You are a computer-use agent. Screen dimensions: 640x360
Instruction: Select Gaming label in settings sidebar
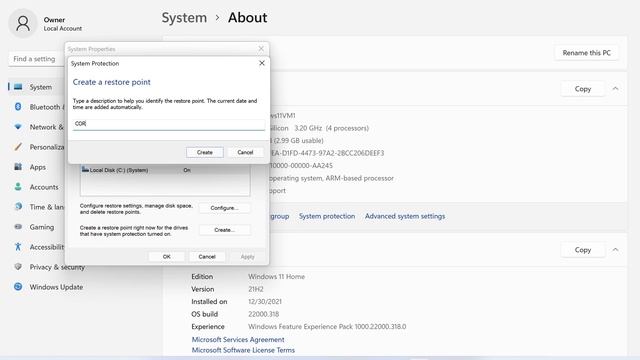(x=42, y=227)
